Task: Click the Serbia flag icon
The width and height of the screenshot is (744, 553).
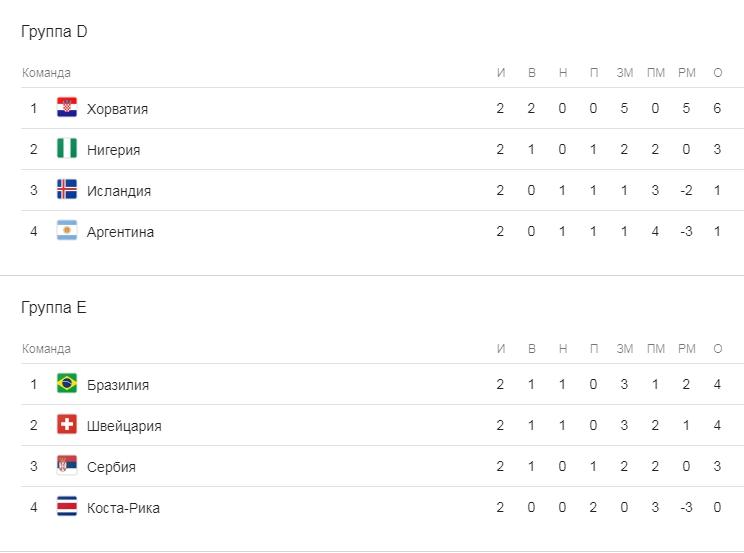Action: [x=67, y=466]
